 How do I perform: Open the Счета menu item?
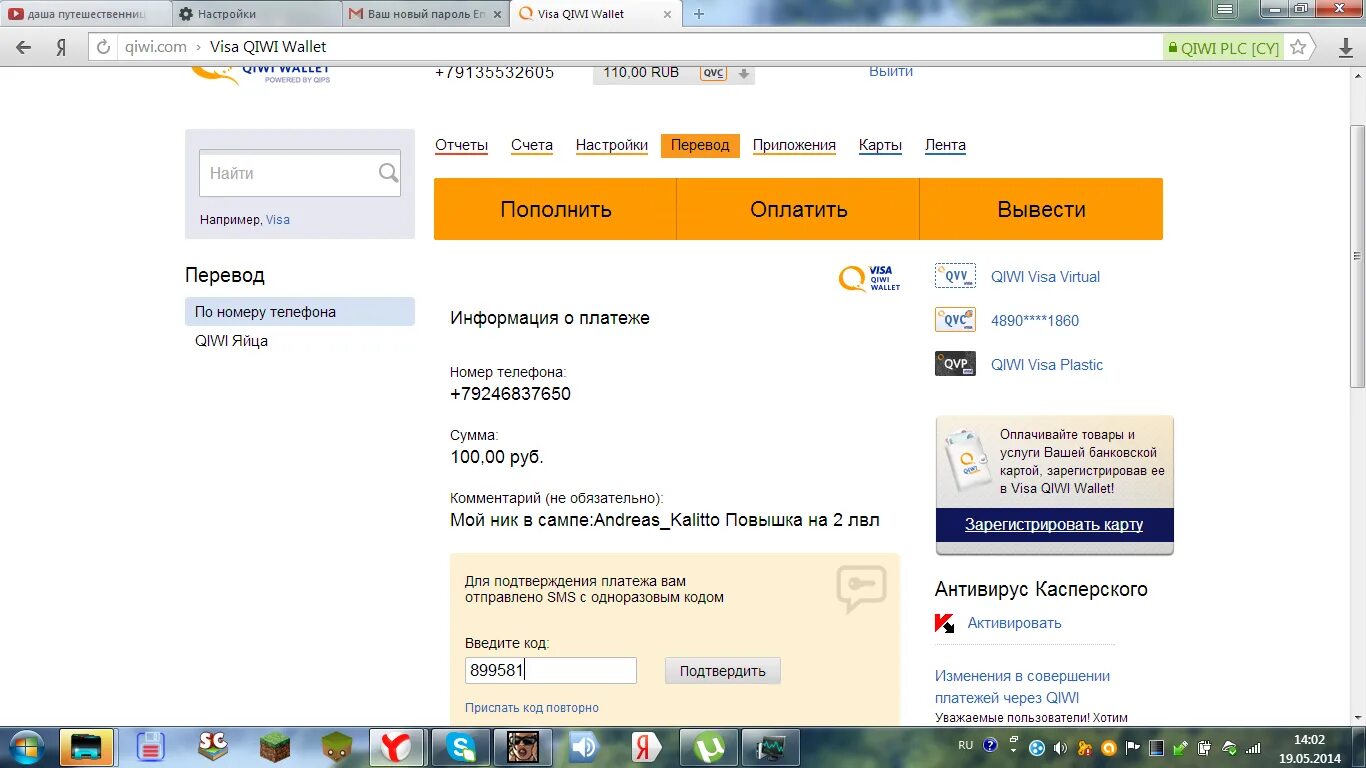click(532, 145)
